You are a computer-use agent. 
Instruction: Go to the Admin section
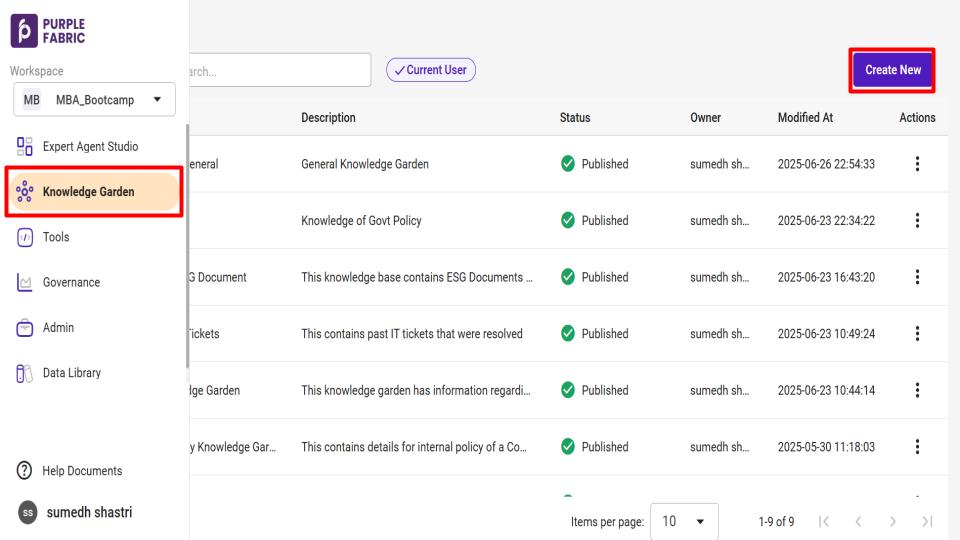(56, 328)
